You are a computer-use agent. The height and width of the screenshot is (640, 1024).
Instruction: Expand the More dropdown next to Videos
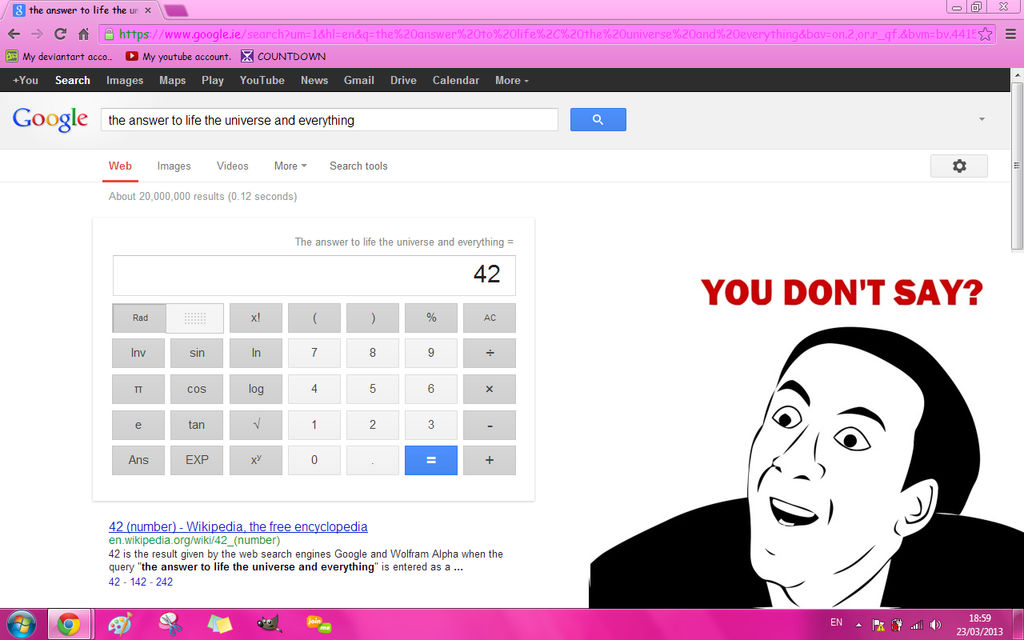(288, 166)
